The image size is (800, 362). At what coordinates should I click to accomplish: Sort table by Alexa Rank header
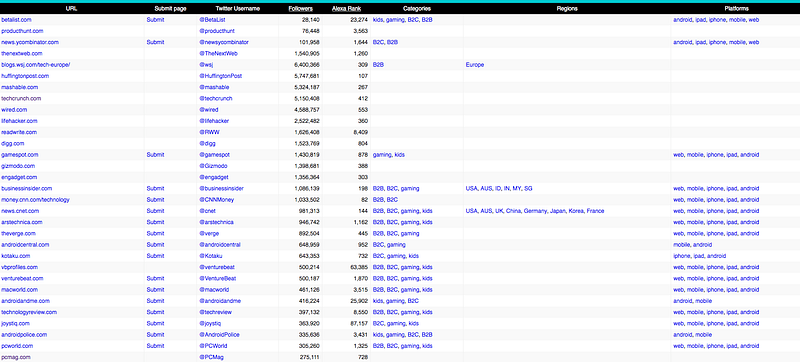[345, 9]
